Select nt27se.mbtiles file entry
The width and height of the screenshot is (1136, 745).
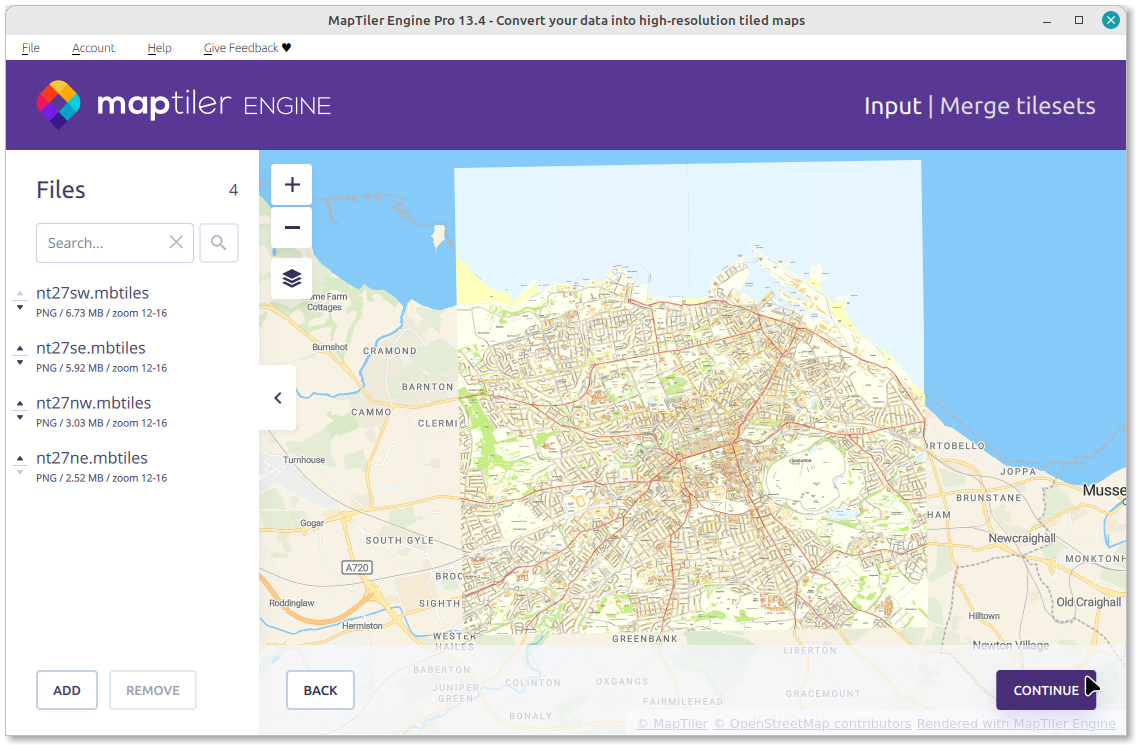tap(101, 357)
